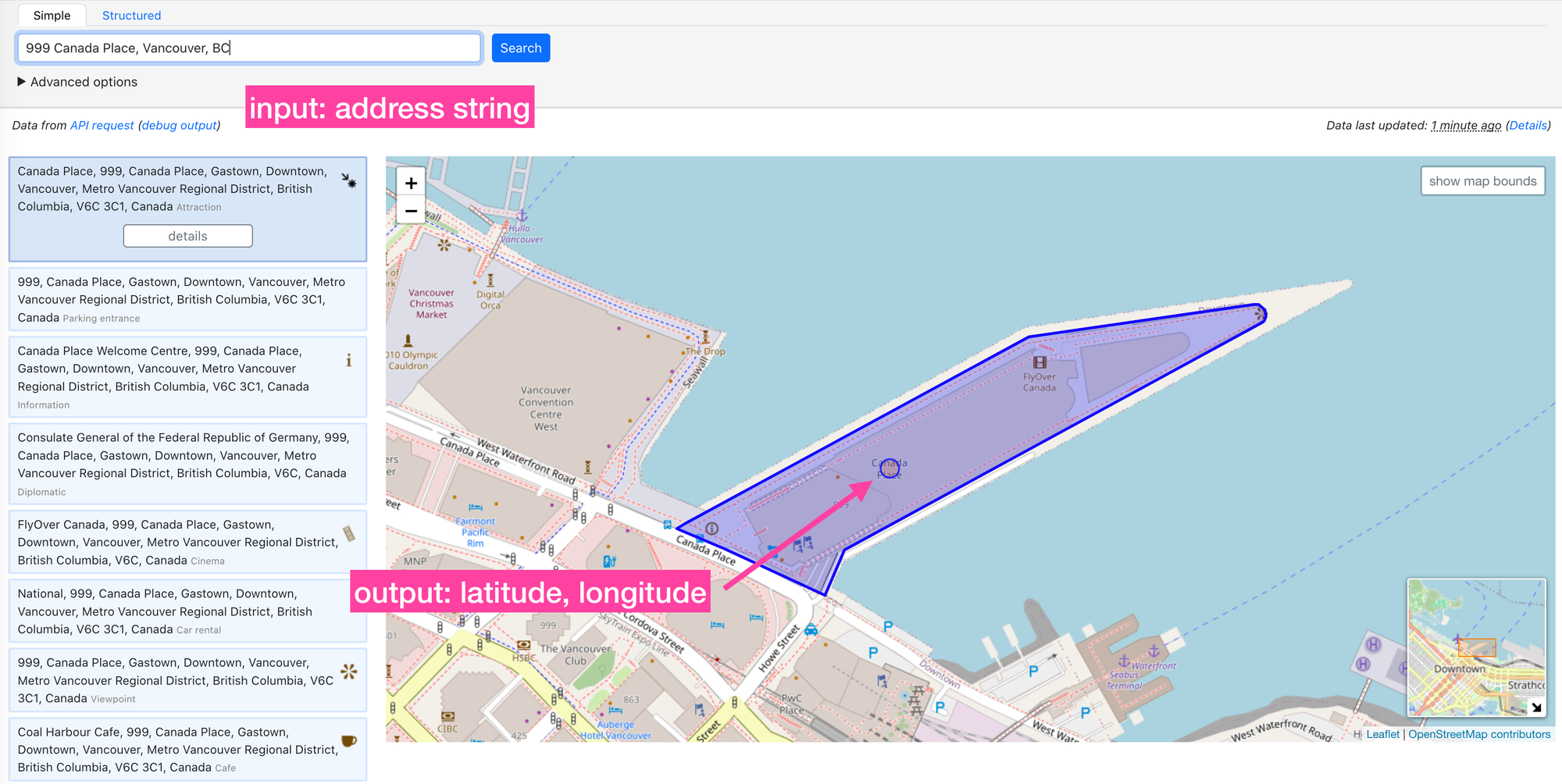Open the debug output link
The width and height of the screenshot is (1562, 784).
tap(179, 125)
